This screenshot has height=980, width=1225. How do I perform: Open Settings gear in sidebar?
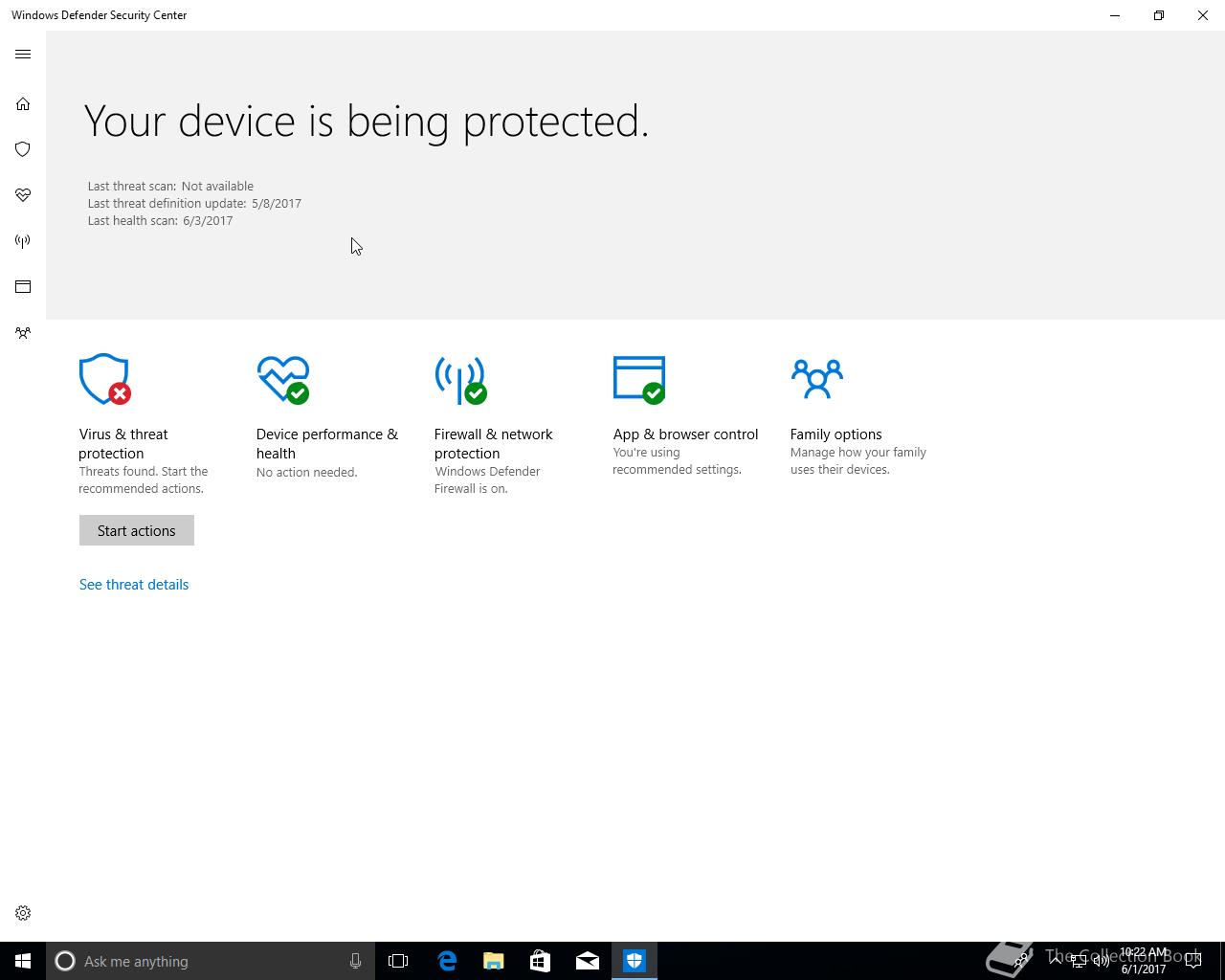[23, 913]
